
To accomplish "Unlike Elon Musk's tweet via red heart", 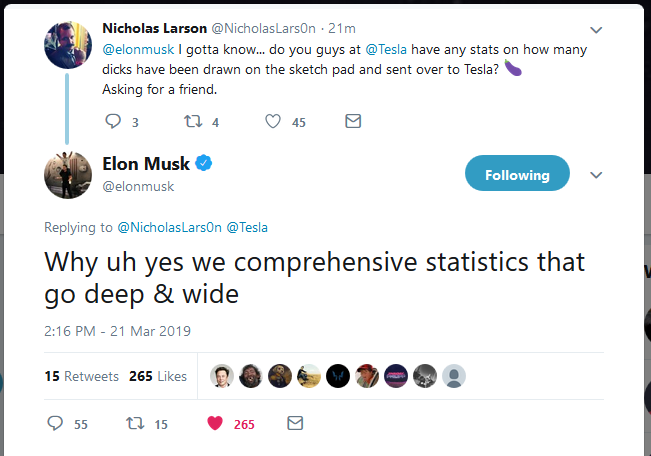I will click(215, 423).
